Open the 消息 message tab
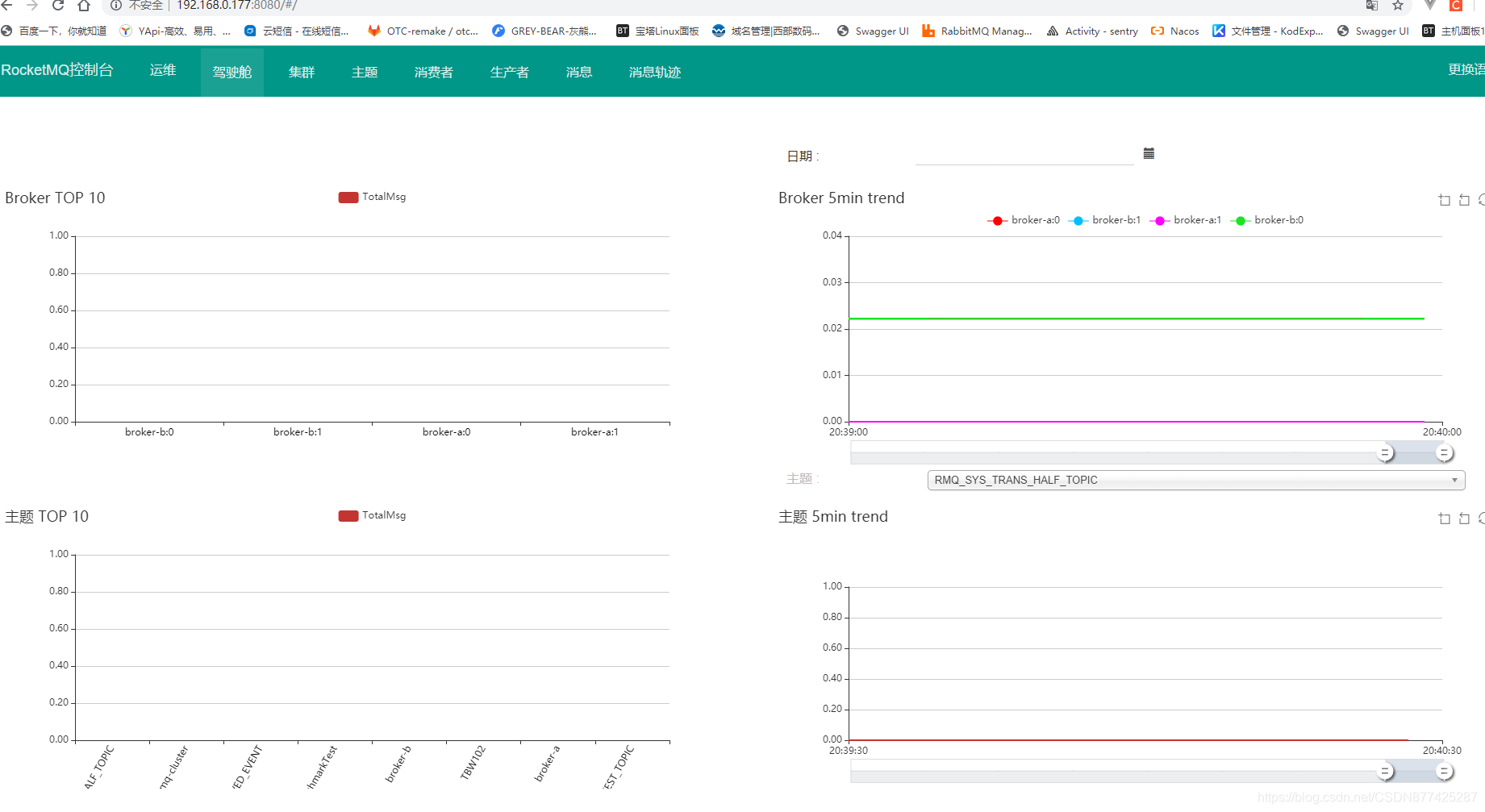The image size is (1485, 812). [579, 72]
